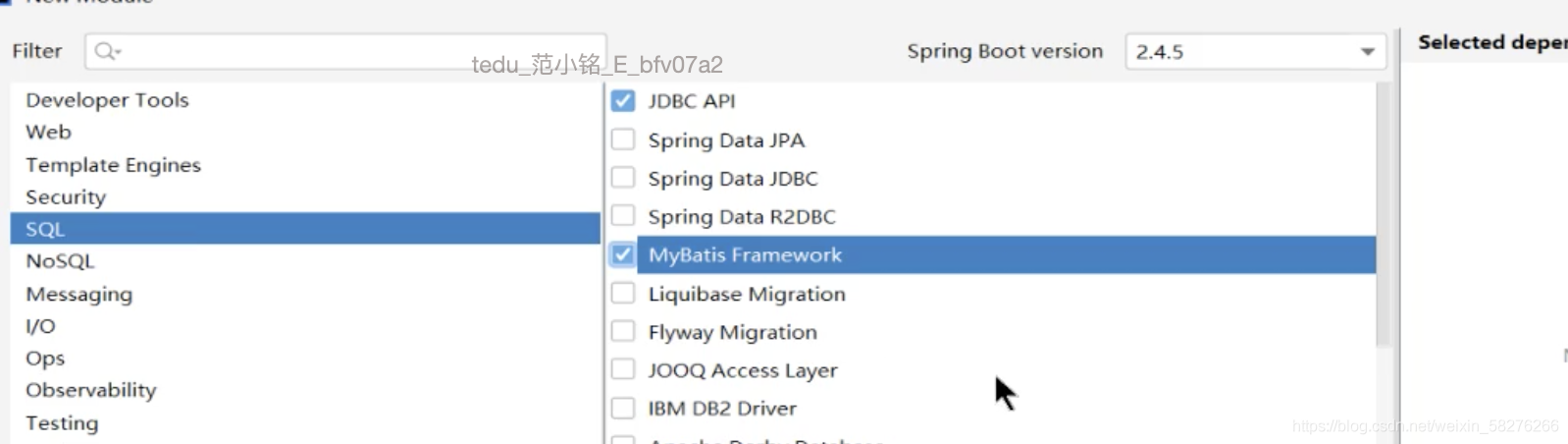Click the IBM DB2 Driver label
1568x444 pixels.
[x=722, y=409]
